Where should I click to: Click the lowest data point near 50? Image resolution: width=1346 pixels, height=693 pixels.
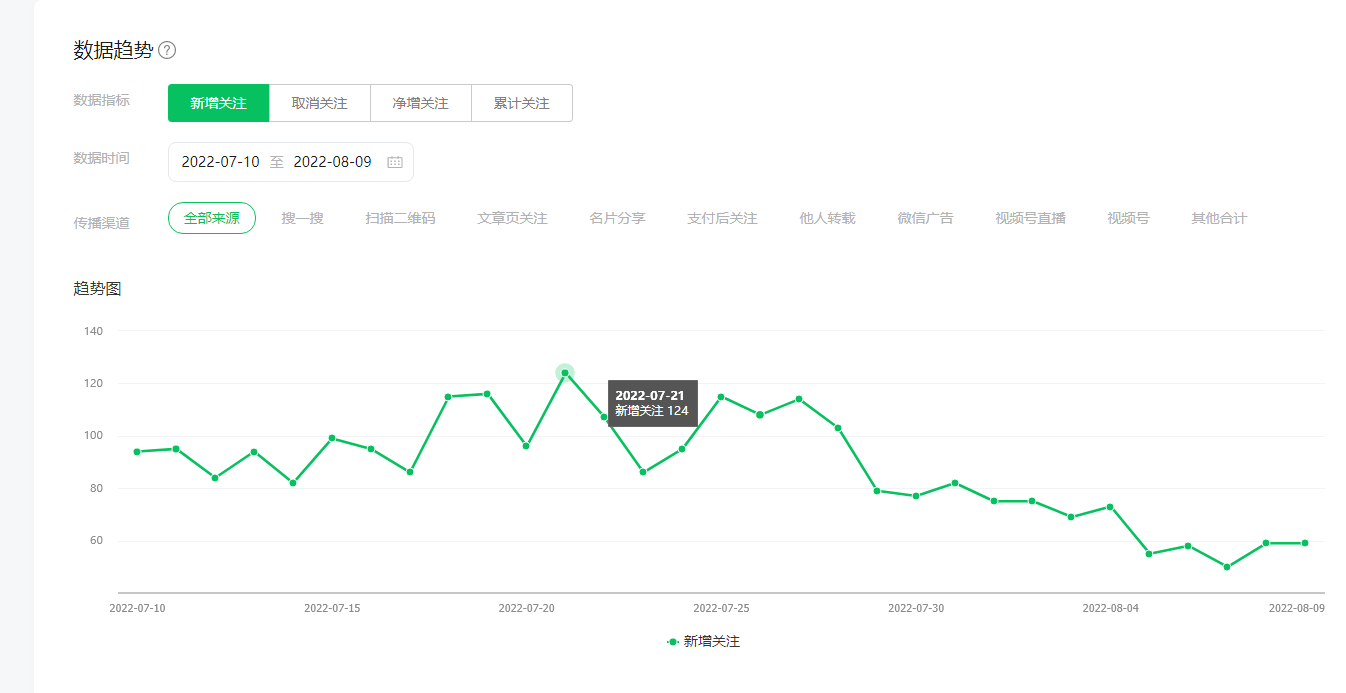click(x=1227, y=567)
